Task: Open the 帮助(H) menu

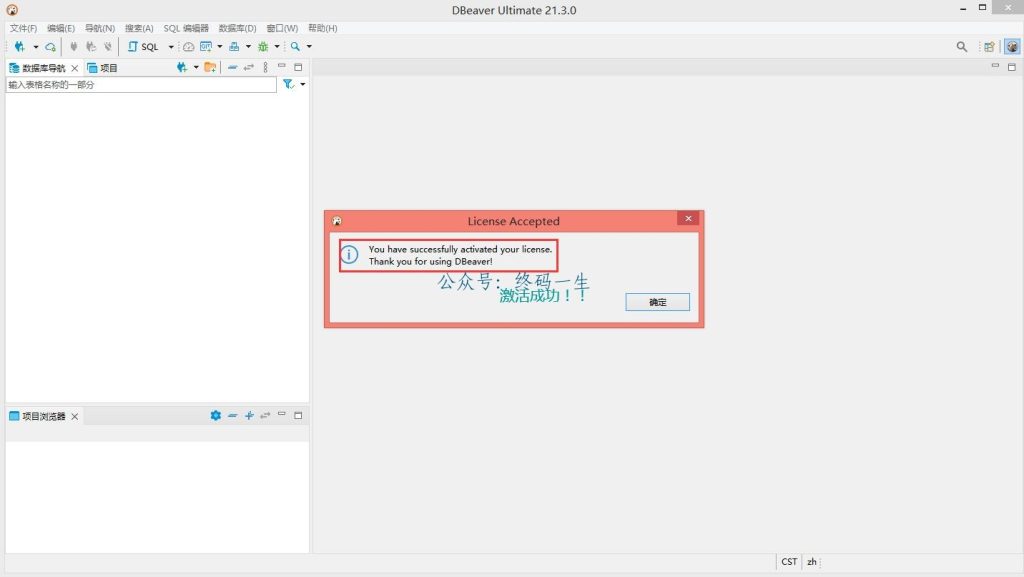Action: [323, 28]
